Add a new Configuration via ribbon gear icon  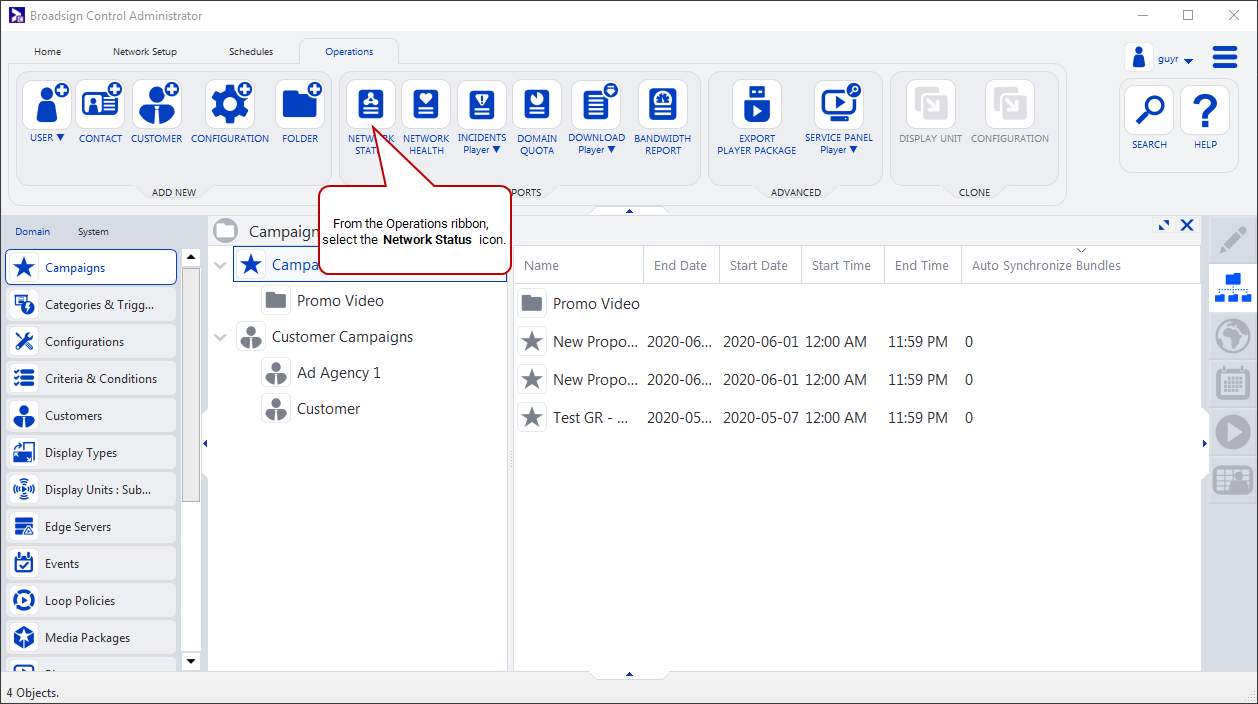coord(230,105)
